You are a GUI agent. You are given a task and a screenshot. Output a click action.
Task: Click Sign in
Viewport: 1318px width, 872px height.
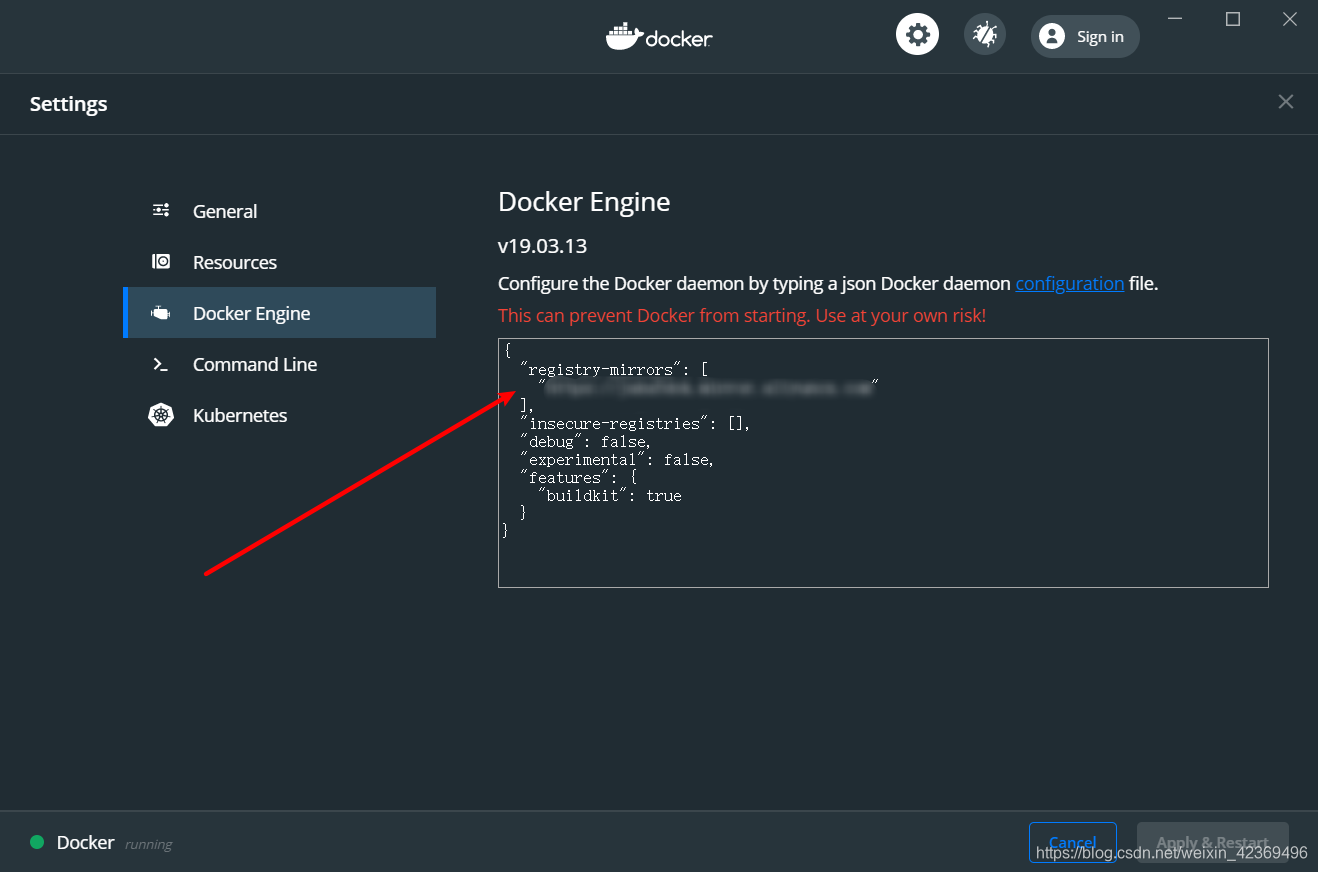1100,36
